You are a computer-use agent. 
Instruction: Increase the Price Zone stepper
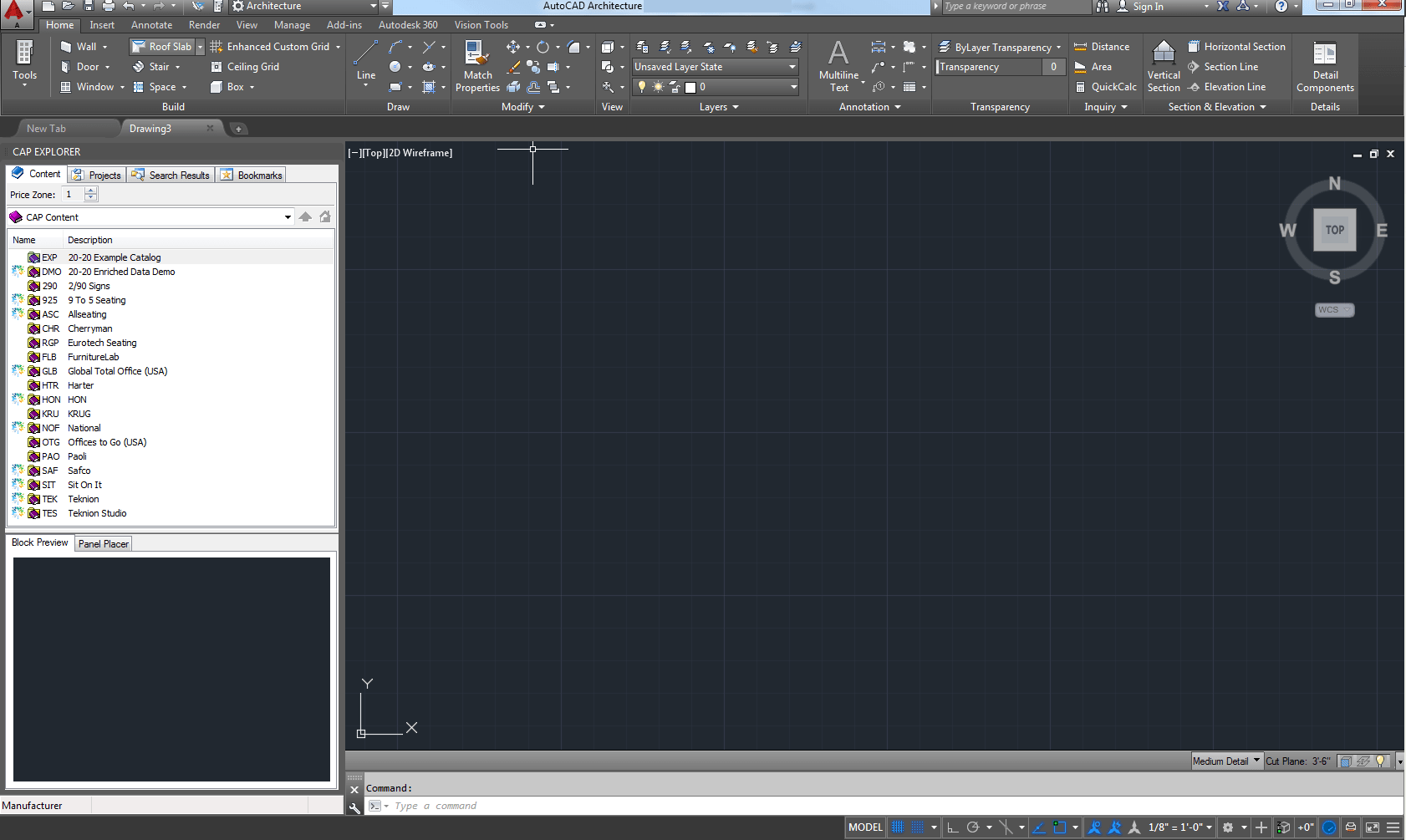point(91,191)
